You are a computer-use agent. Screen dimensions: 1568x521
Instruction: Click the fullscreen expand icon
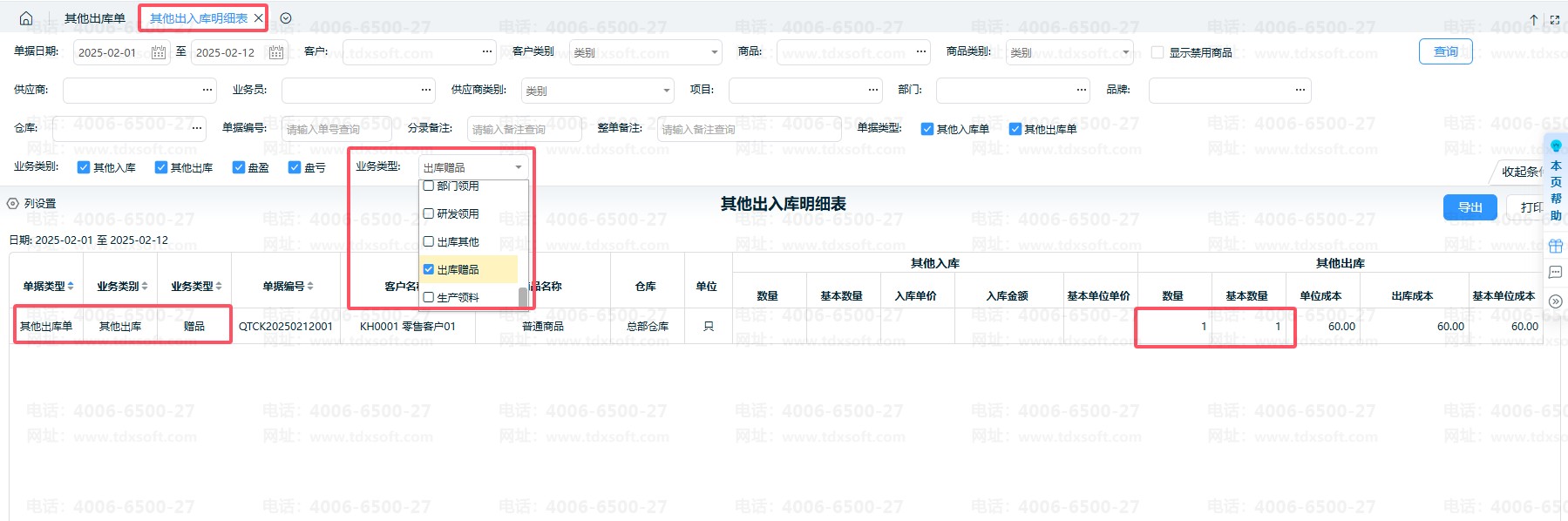(x=1555, y=19)
